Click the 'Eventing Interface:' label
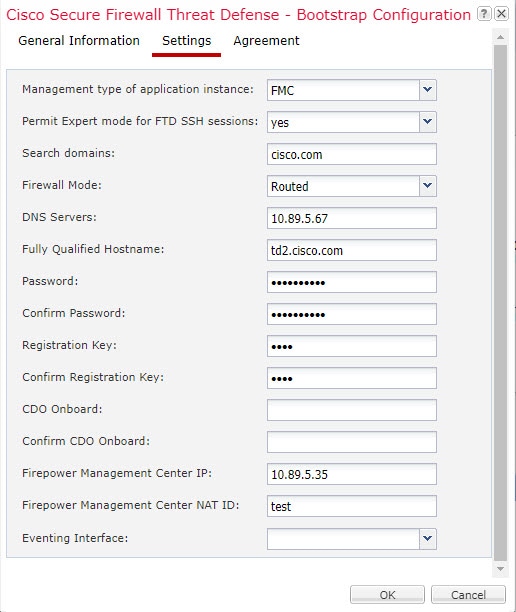The image size is (516, 612). tap(75, 538)
